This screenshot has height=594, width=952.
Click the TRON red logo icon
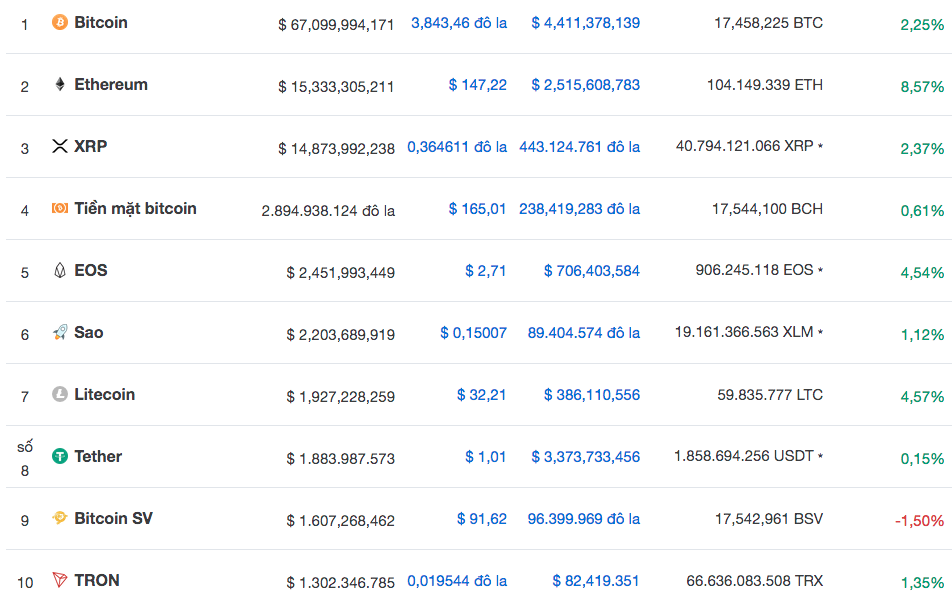[x=60, y=580]
